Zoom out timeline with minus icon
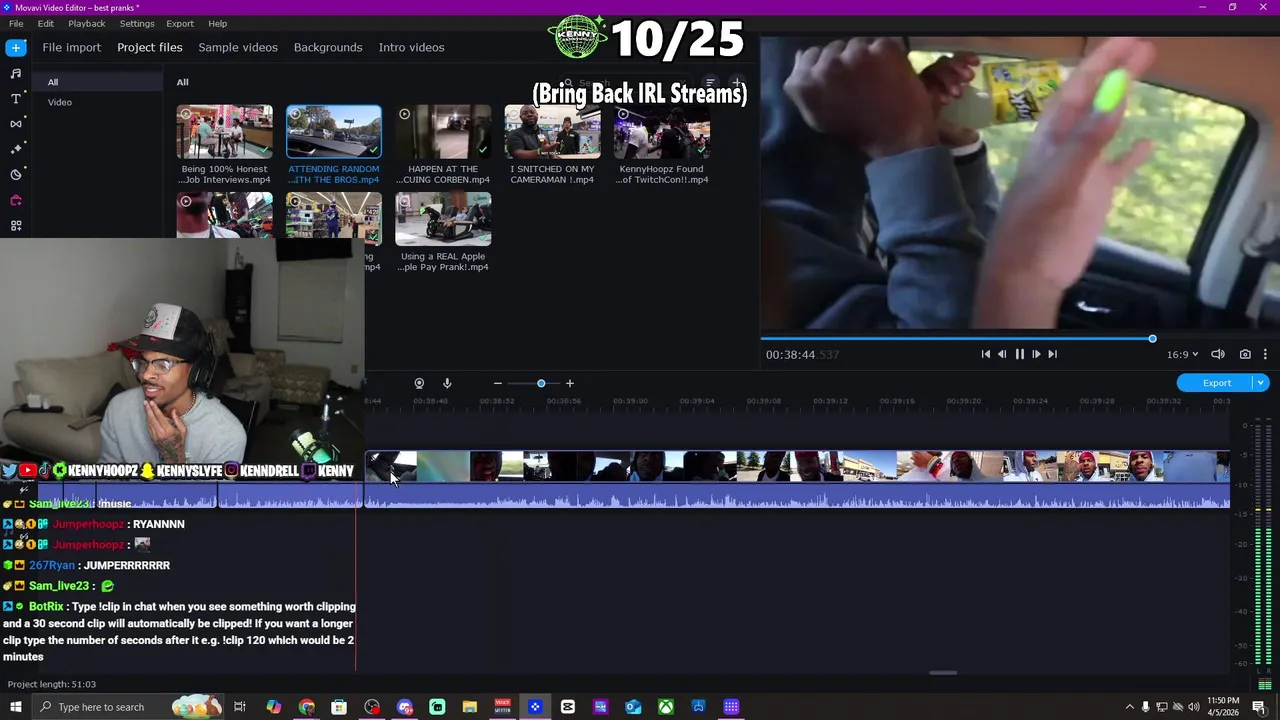The height and width of the screenshot is (720, 1280). pos(497,383)
